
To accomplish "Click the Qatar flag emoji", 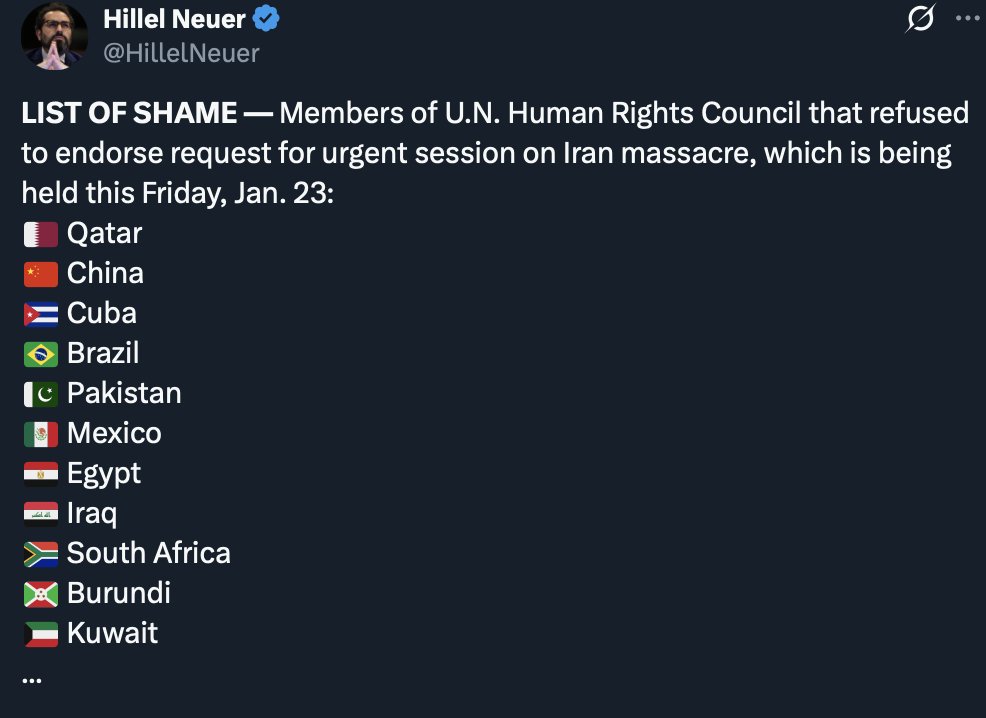I will point(40,234).
